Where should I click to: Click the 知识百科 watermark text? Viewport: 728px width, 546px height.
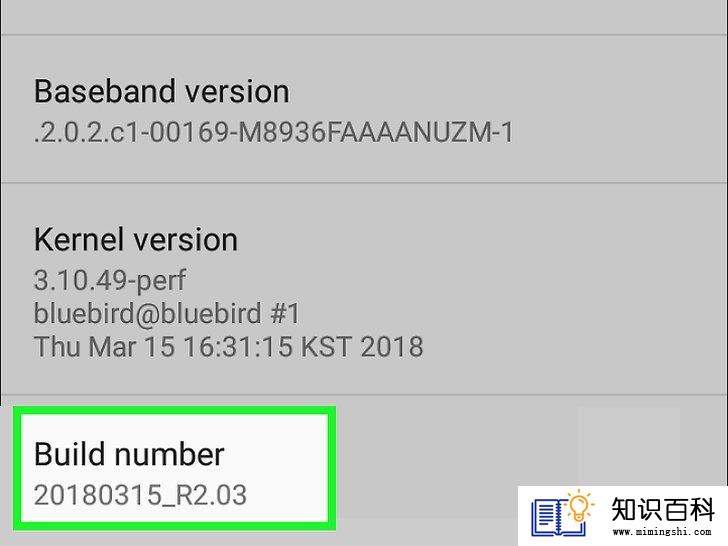(x=663, y=509)
